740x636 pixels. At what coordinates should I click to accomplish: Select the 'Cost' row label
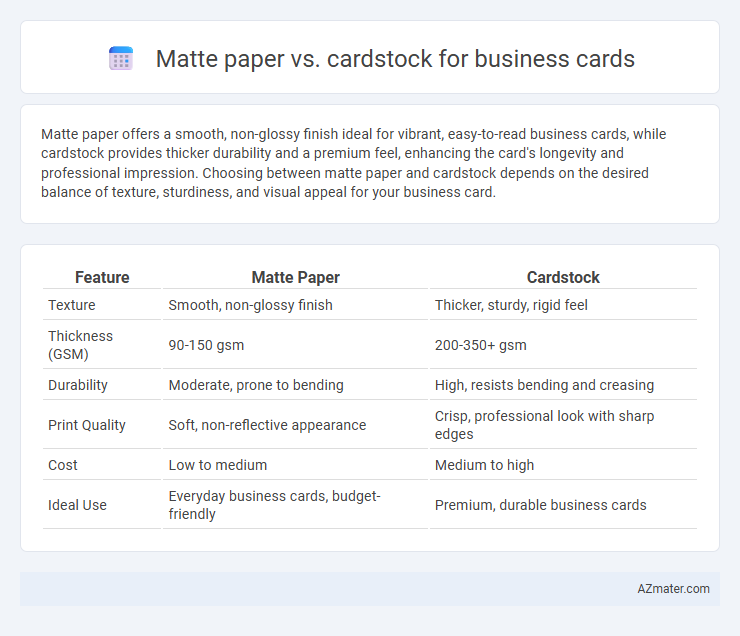[63, 465]
